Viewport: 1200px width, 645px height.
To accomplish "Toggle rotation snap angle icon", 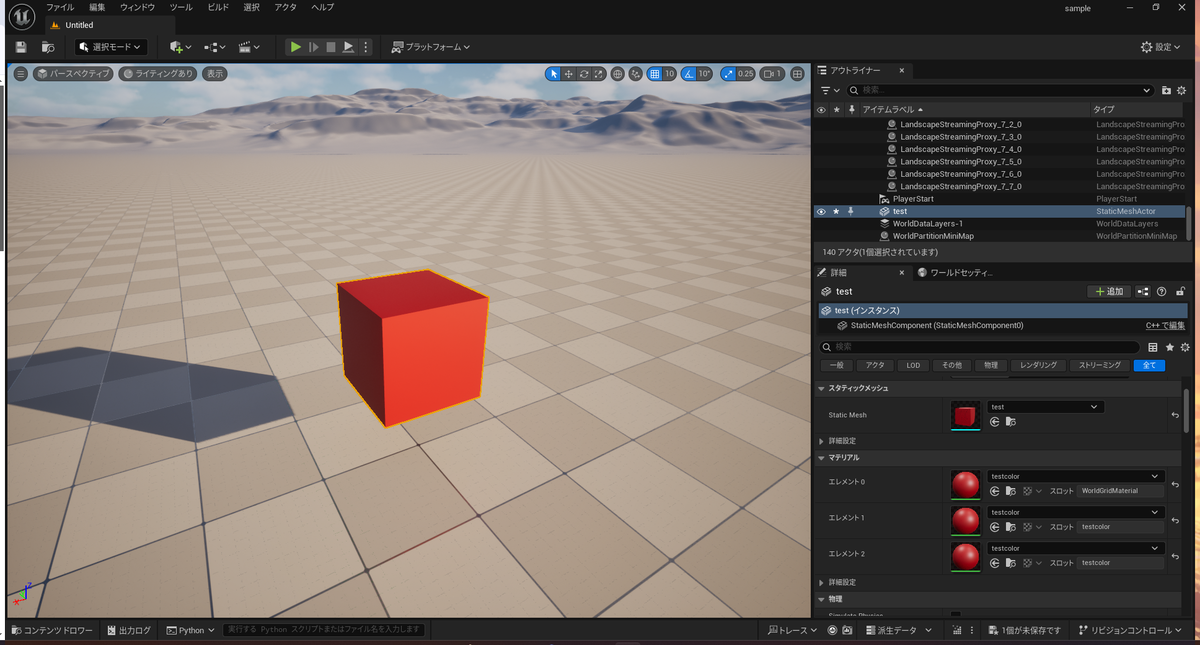I will tap(688, 74).
